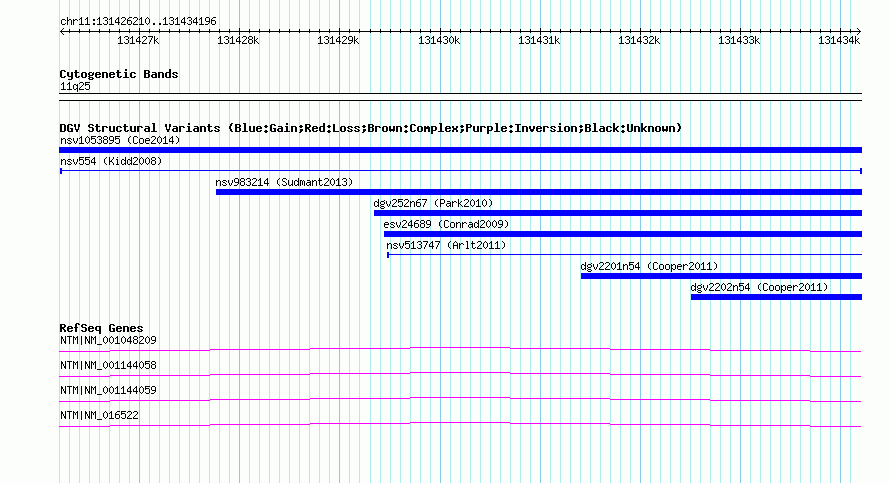Image resolution: width=890 pixels, height=483 pixels.
Task: Click the magenta line of NTM|NM_001144058
Action: click(x=460, y=374)
